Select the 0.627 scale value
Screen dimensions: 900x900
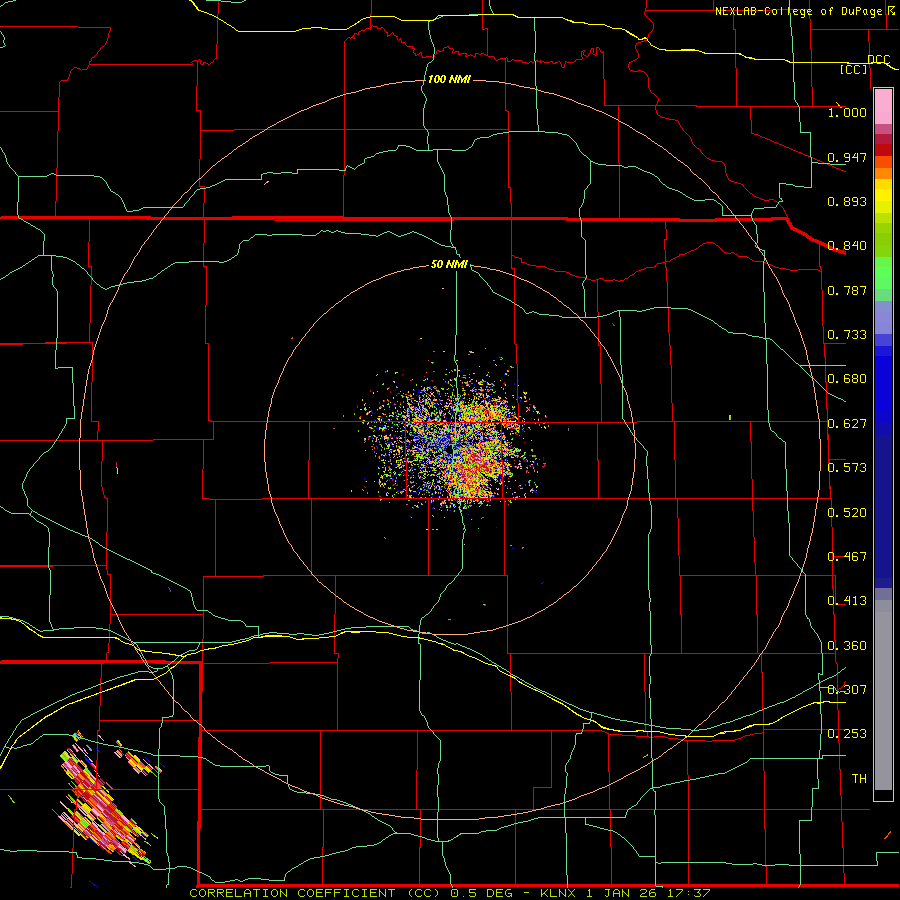pyautogui.click(x=847, y=424)
